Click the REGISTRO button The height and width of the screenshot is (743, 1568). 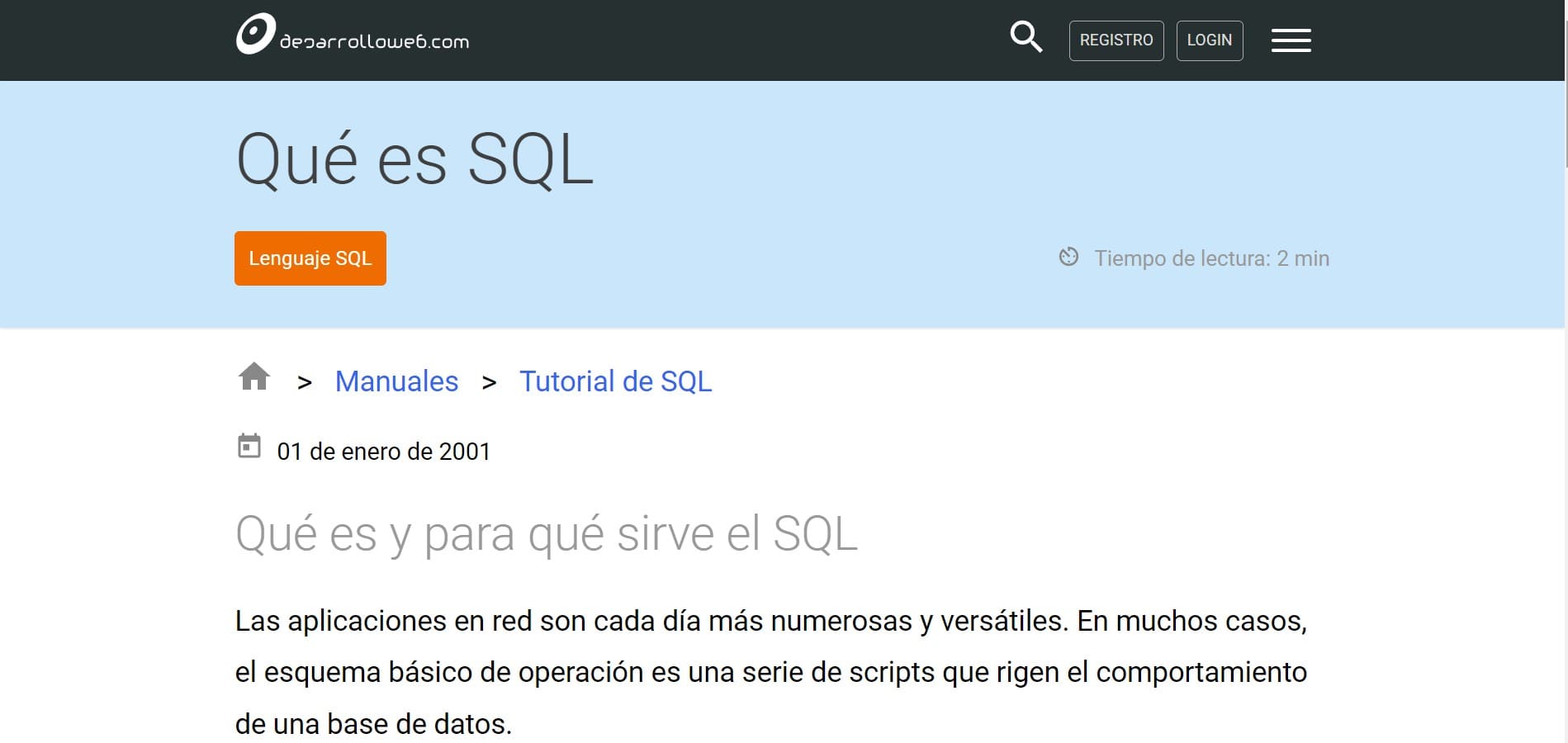tap(1116, 40)
